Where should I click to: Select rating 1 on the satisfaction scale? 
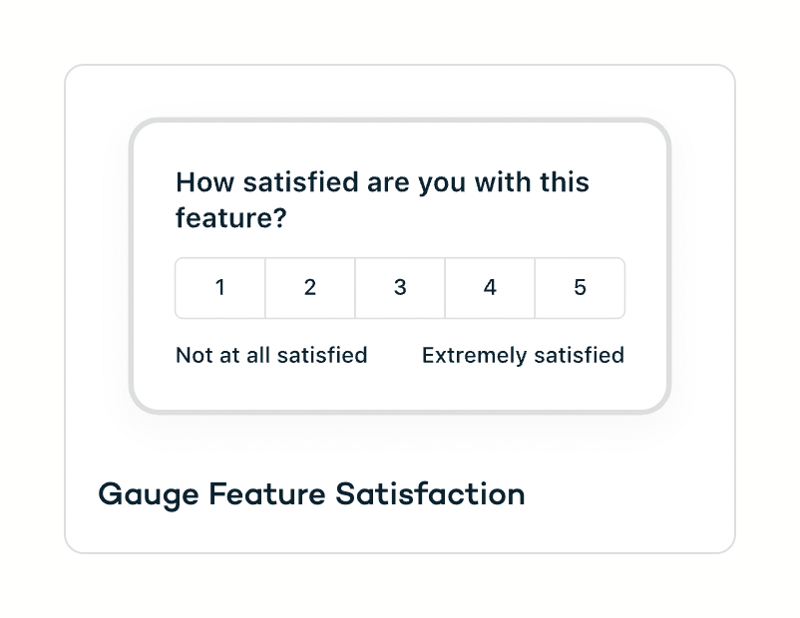click(219, 288)
